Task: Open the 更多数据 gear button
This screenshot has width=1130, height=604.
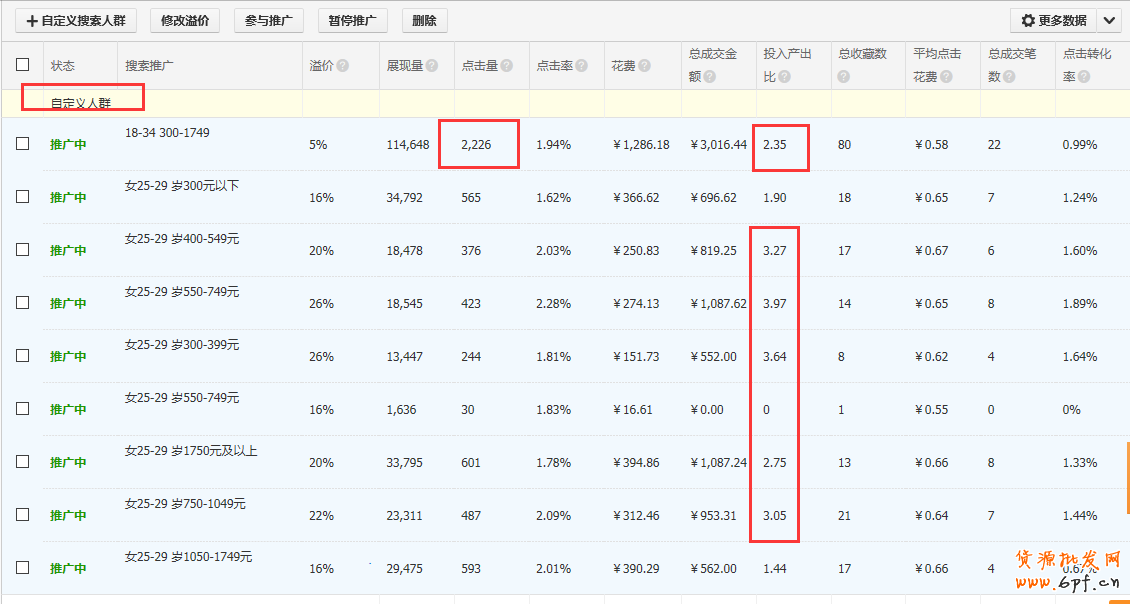Action: (x=1053, y=20)
